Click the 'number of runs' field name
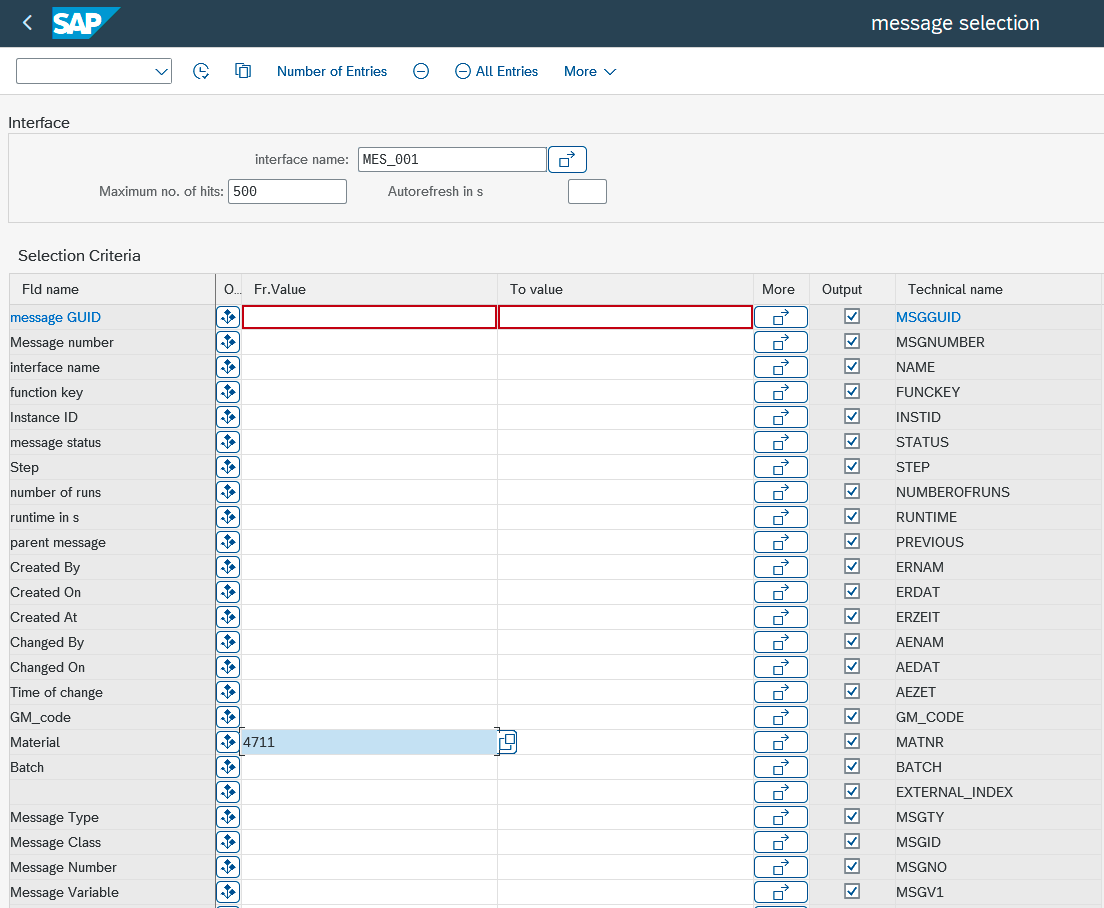 56,493
